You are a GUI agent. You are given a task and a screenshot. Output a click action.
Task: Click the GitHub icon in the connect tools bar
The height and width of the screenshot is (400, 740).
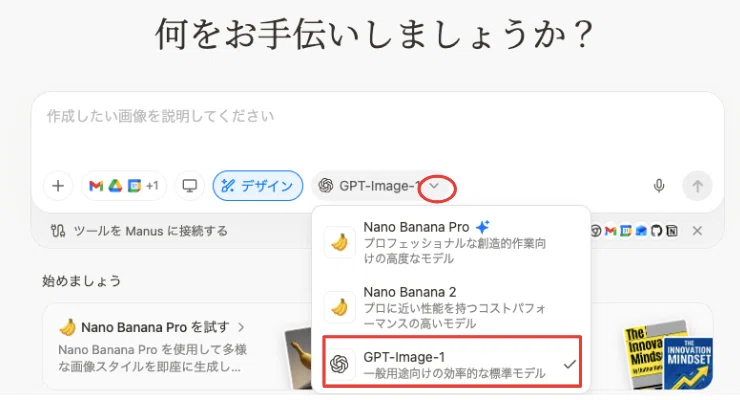tap(656, 231)
